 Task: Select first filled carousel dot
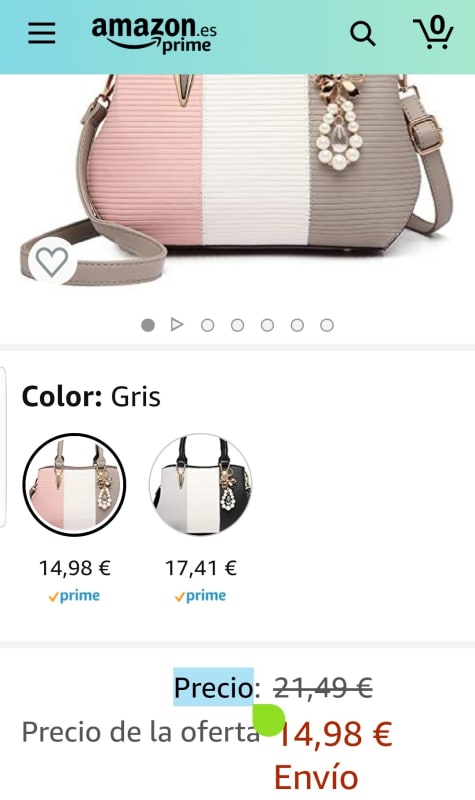coord(148,325)
